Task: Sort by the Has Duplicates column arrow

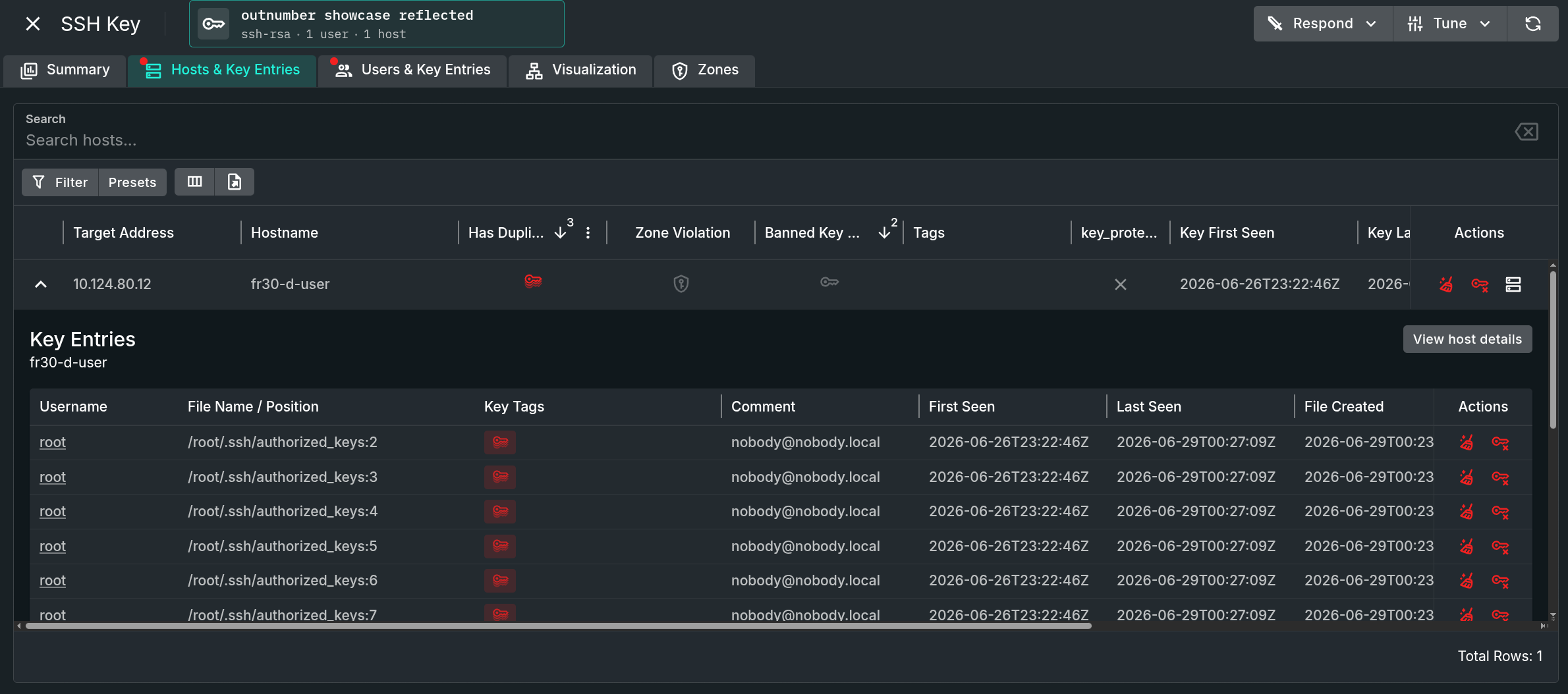Action: [x=561, y=233]
